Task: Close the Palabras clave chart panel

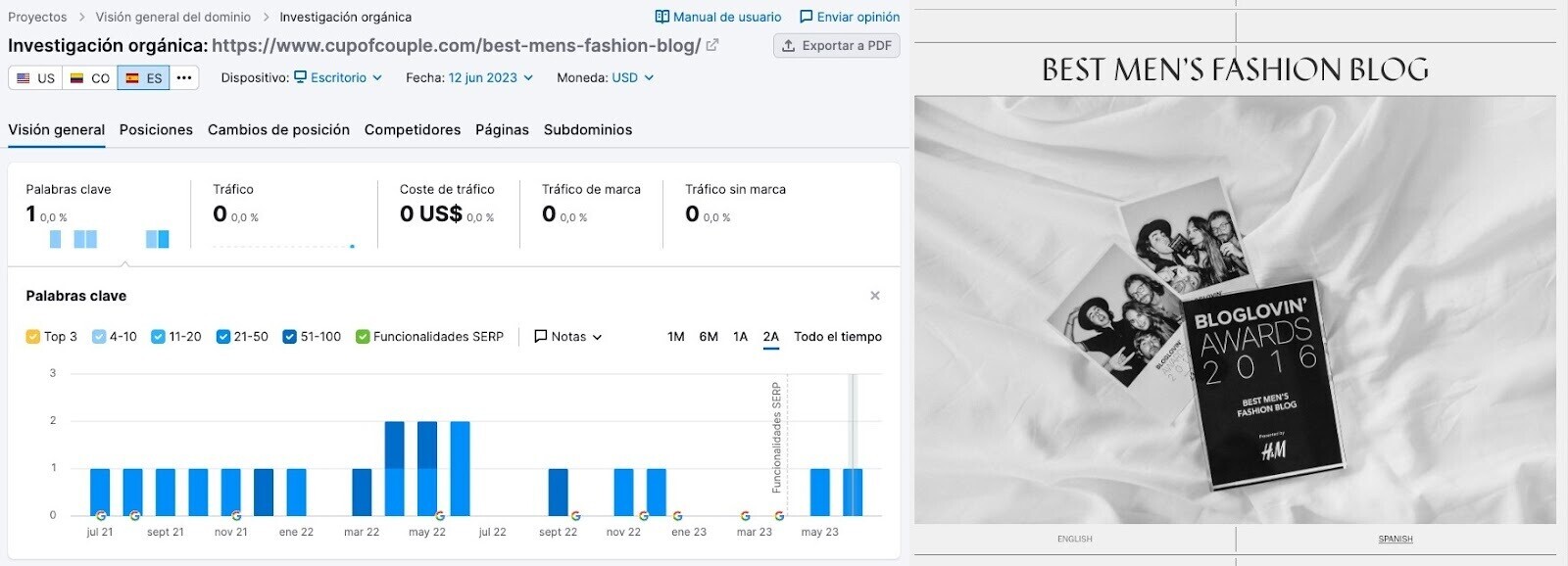Action: tap(875, 296)
